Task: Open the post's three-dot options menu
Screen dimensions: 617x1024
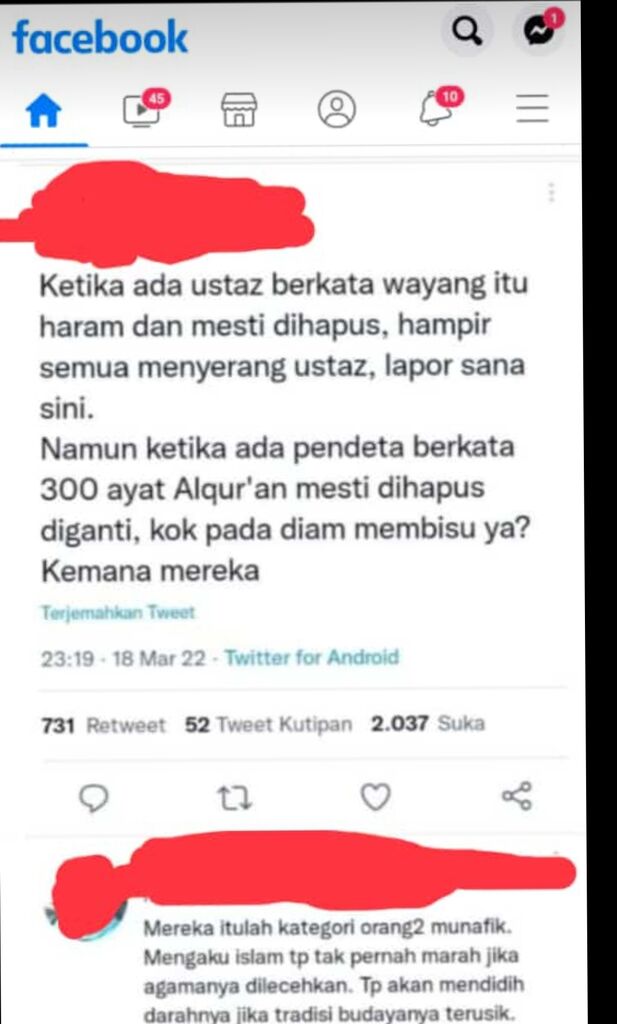Action: click(552, 193)
